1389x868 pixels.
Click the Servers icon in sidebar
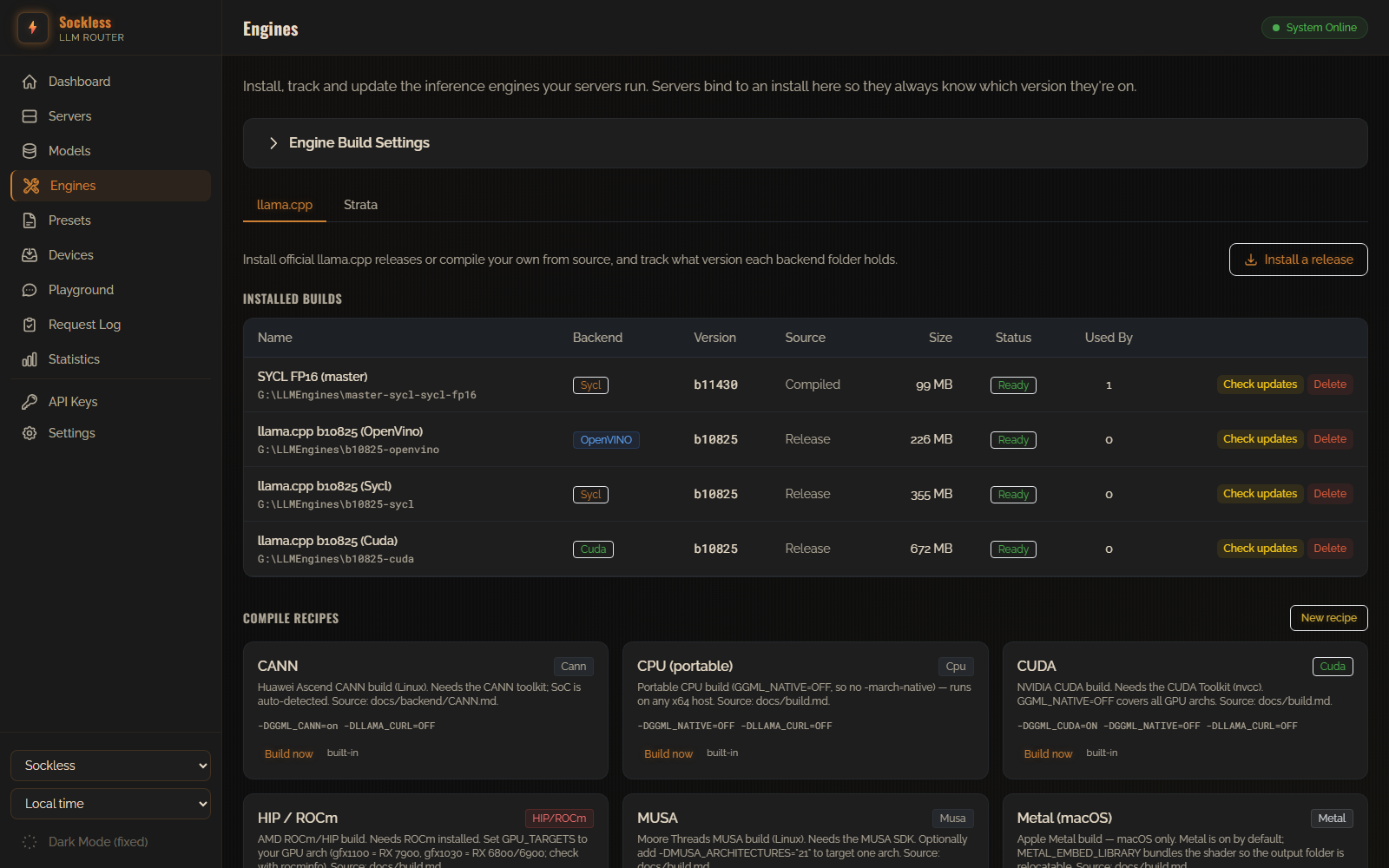(x=30, y=116)
